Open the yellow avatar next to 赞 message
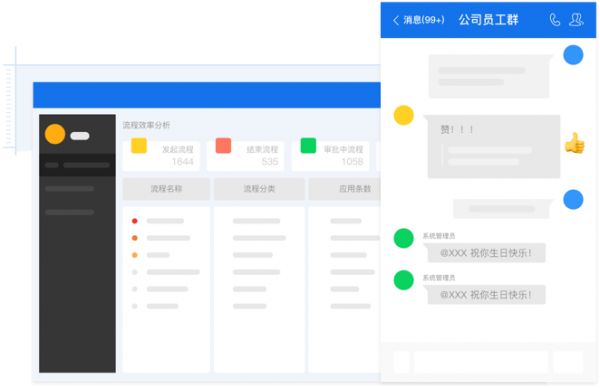Viewport: 600px width, 388px height. pyautogui.click(x=404, y=115)
